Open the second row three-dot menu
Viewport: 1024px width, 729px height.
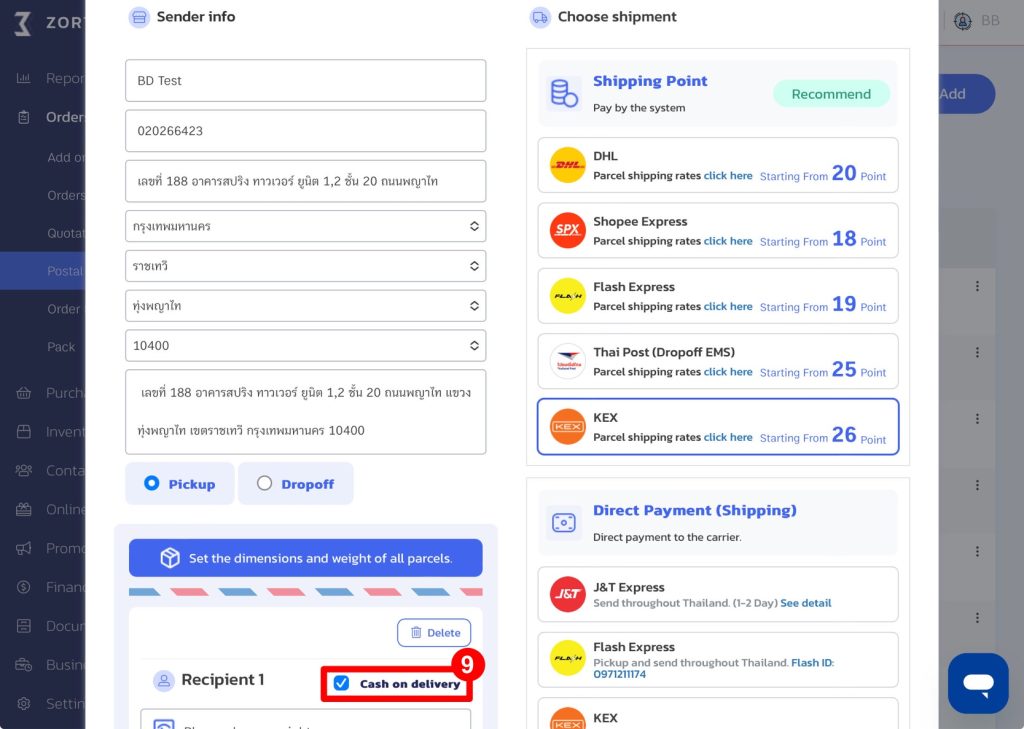click(977, 352)
